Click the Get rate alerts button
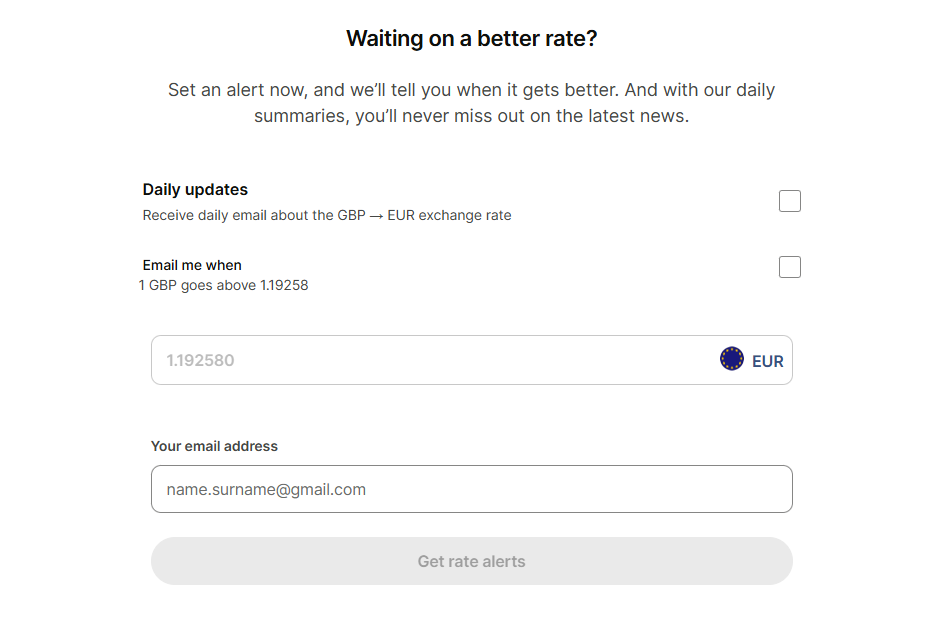949x620 pixels. coord(471,561)
